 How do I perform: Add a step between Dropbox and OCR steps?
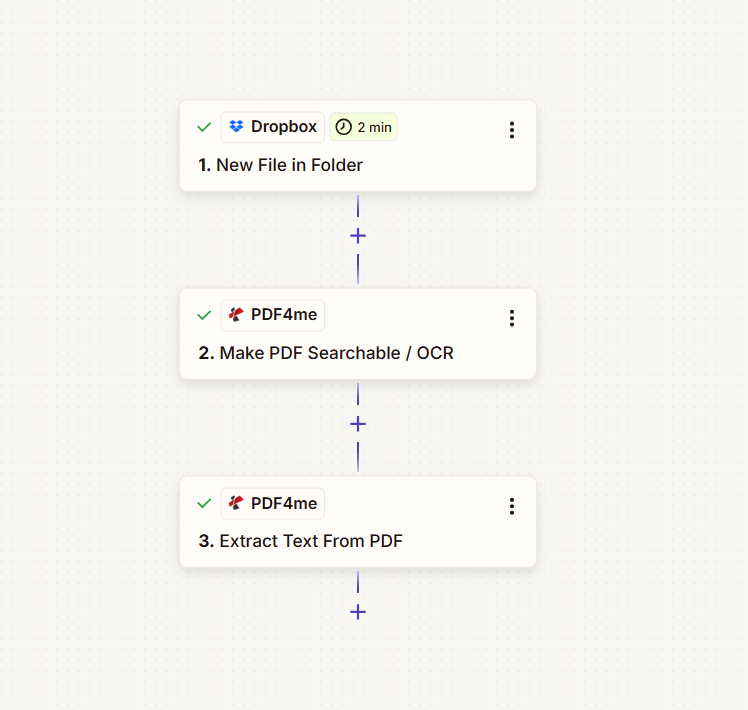tap(358, 236)
